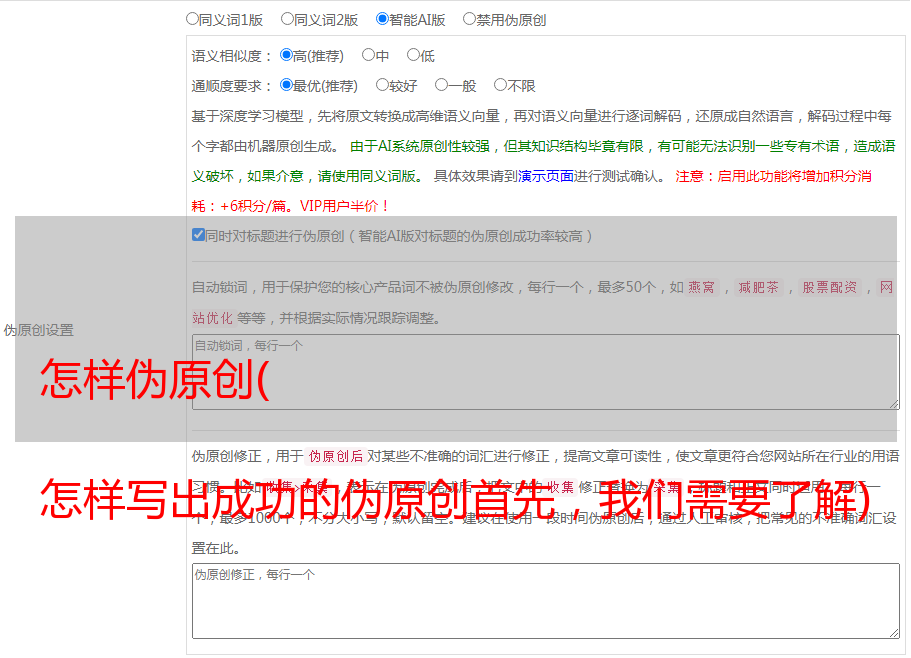
Task: Click the 伪原创设置 label
Action: (x=38, y=330)
